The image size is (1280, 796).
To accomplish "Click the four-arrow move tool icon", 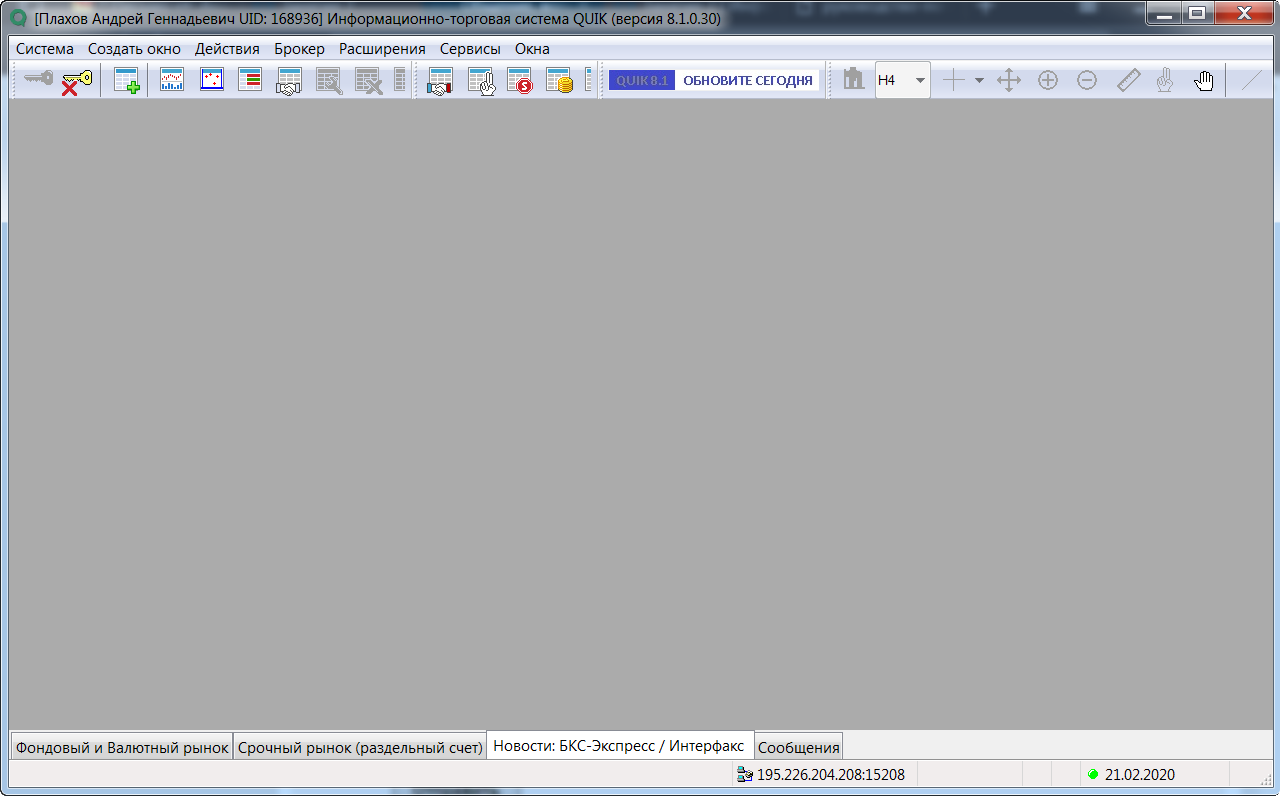I will click(1009, 80).
